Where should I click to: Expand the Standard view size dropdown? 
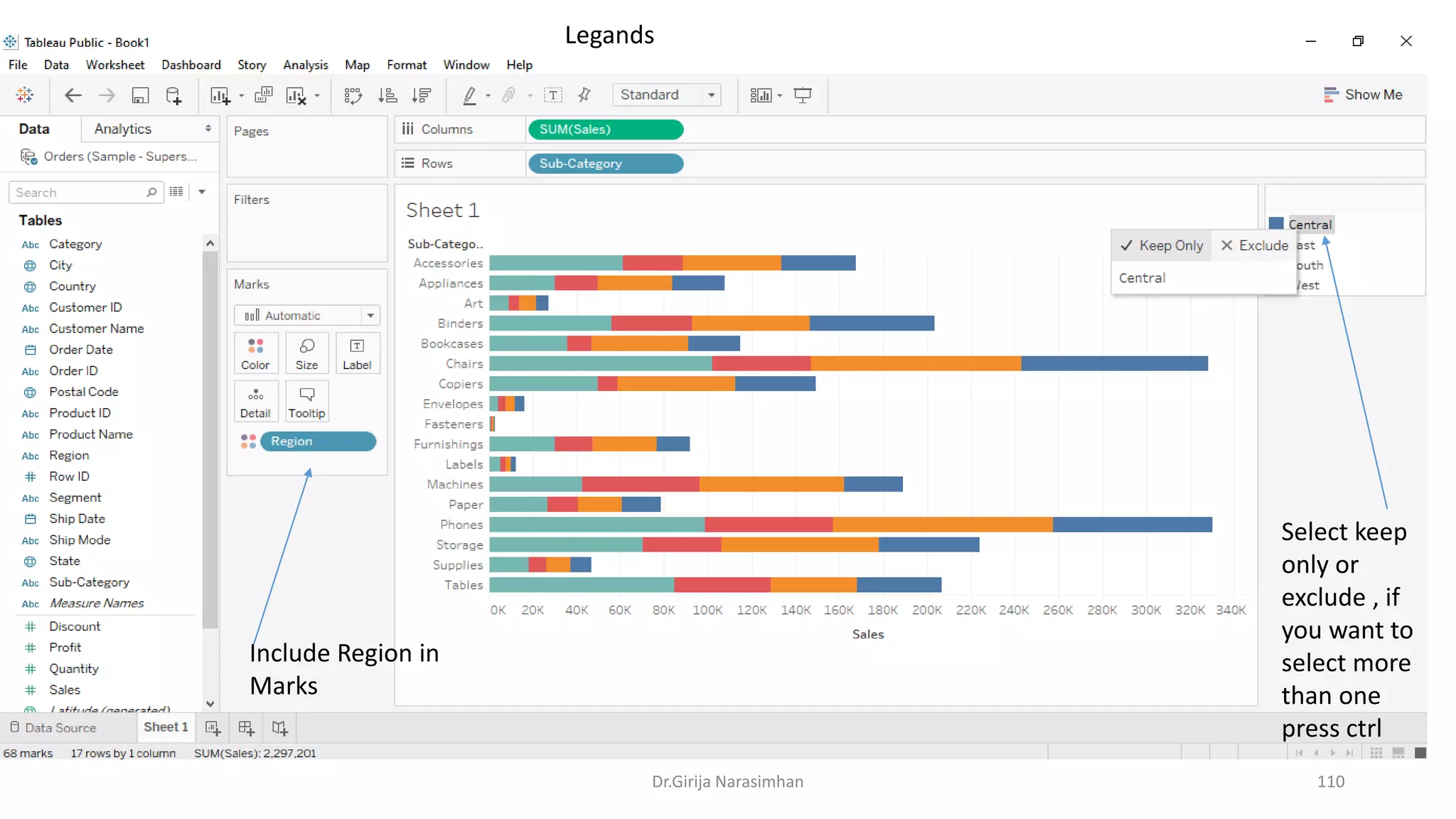coord(711,95)
